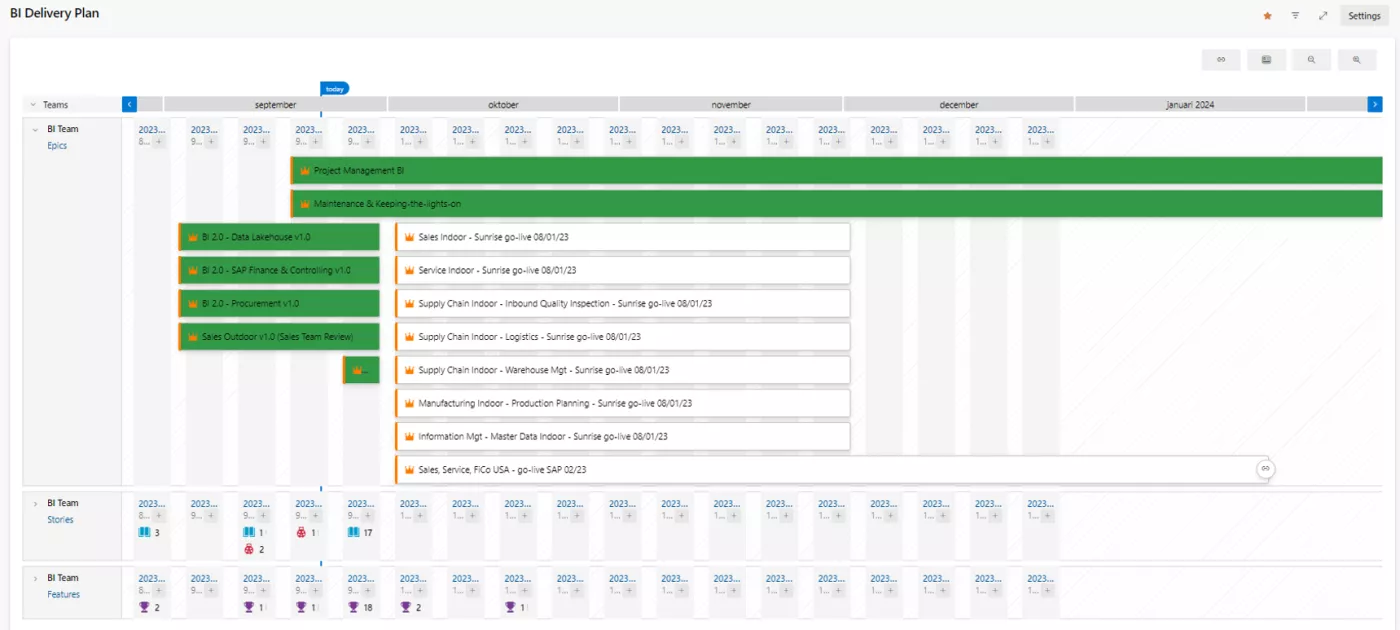Click dependency link icon on Sales, Service, FiCo USA

coord(1265,469)
